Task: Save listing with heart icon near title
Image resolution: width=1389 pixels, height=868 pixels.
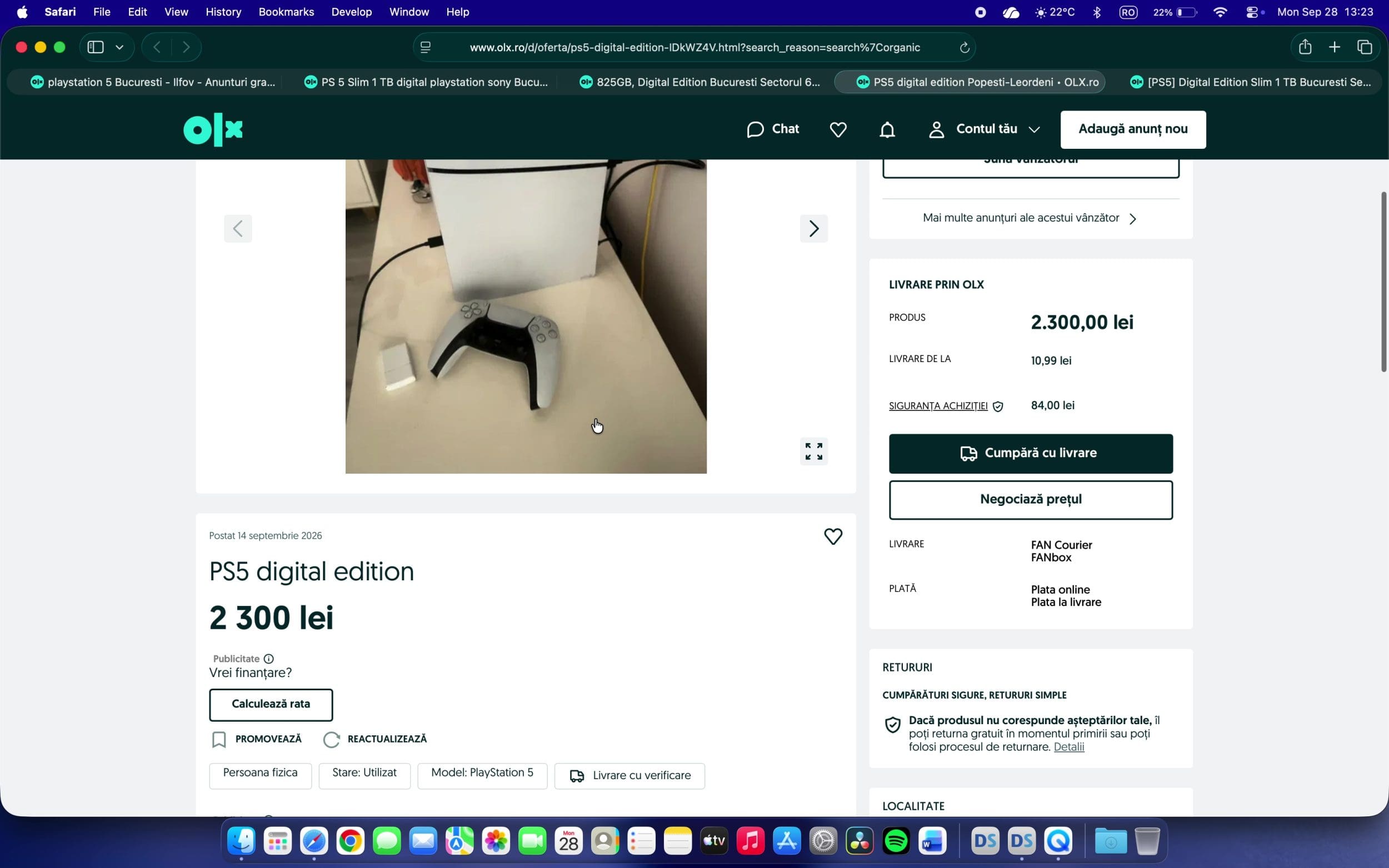Action: click(x=833, y=536)
